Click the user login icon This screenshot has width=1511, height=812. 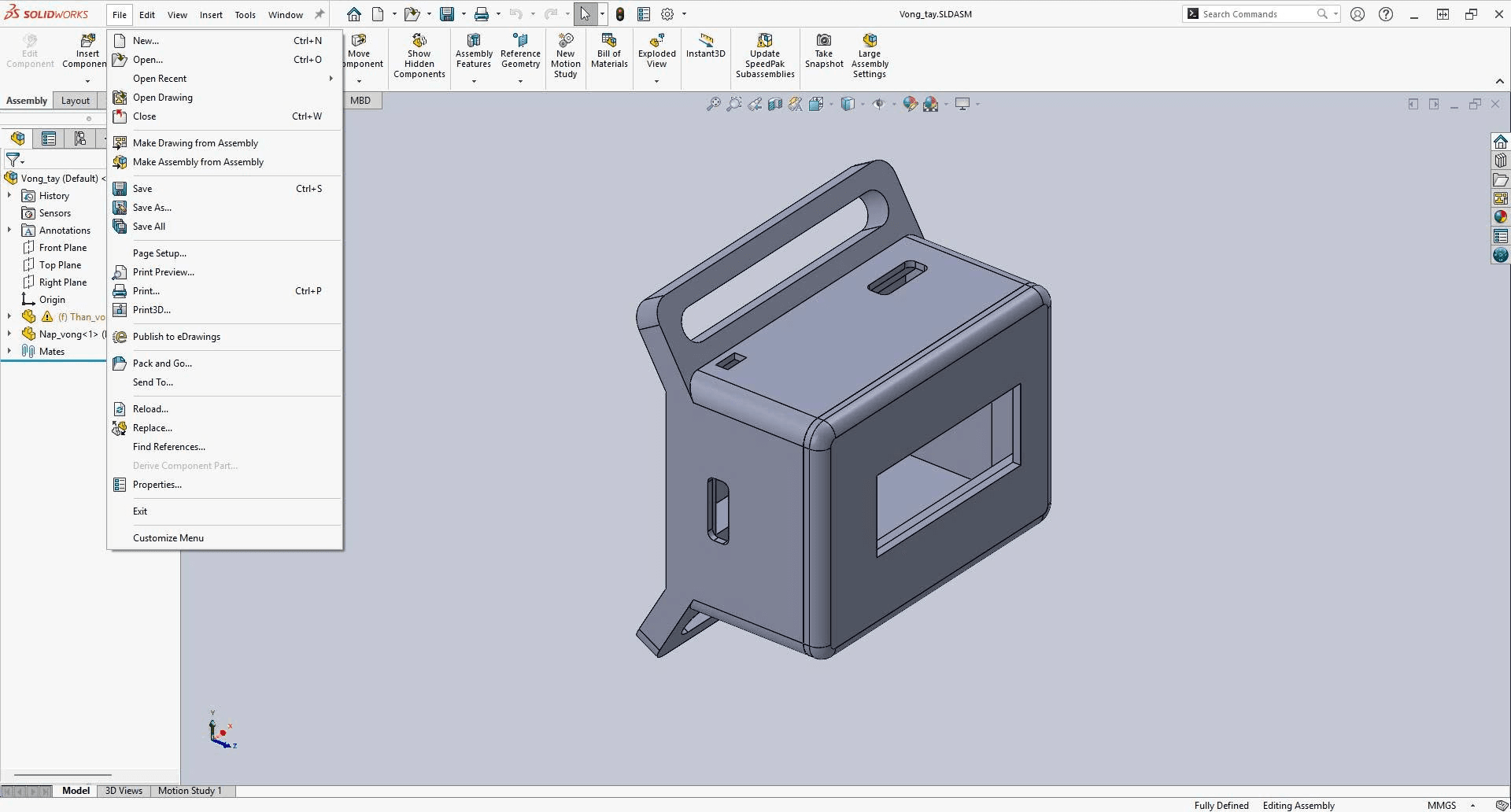click(1358, 14)
